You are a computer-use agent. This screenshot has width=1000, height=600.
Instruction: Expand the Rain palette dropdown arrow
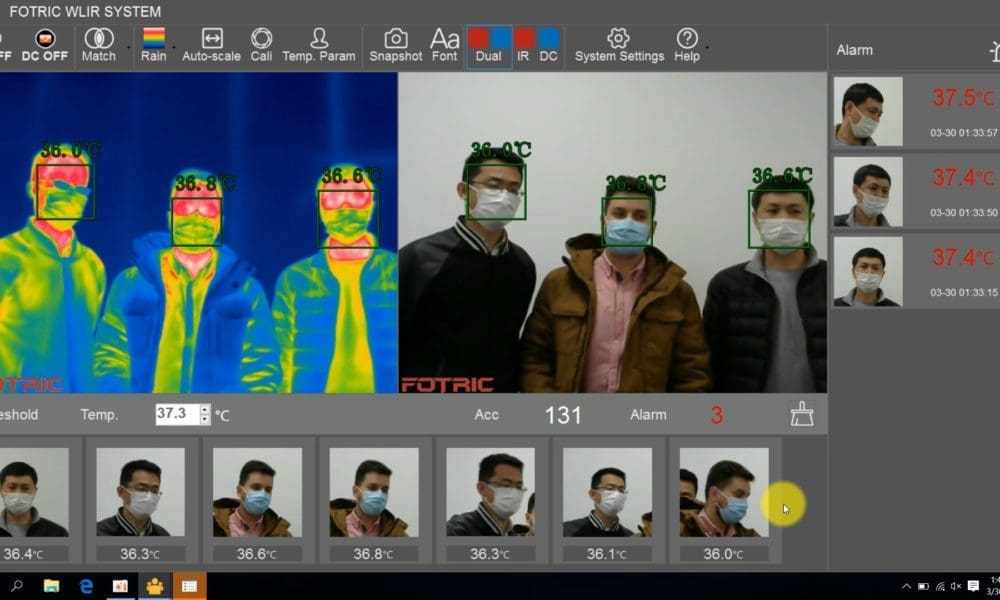coord(174,46)
